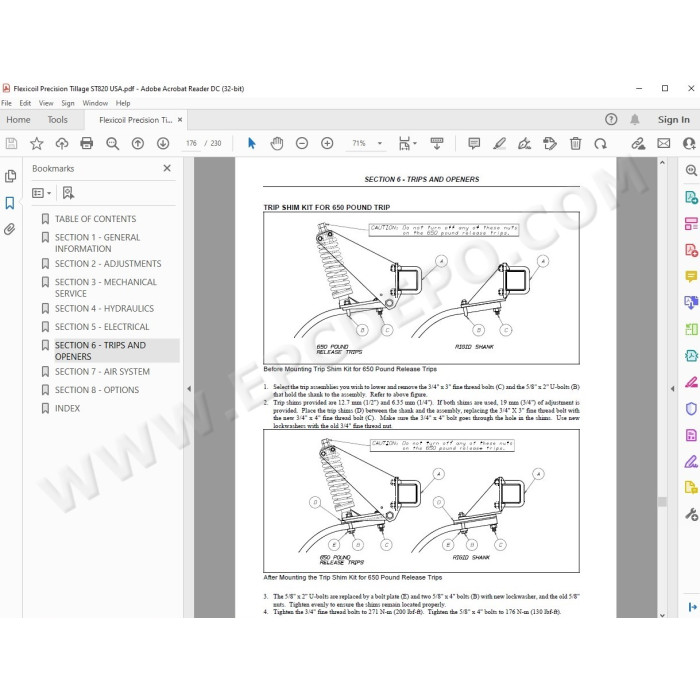This screenshot has width=700, height=700.
Task: Choose the selection arrow tool
Action: (252, 143)
